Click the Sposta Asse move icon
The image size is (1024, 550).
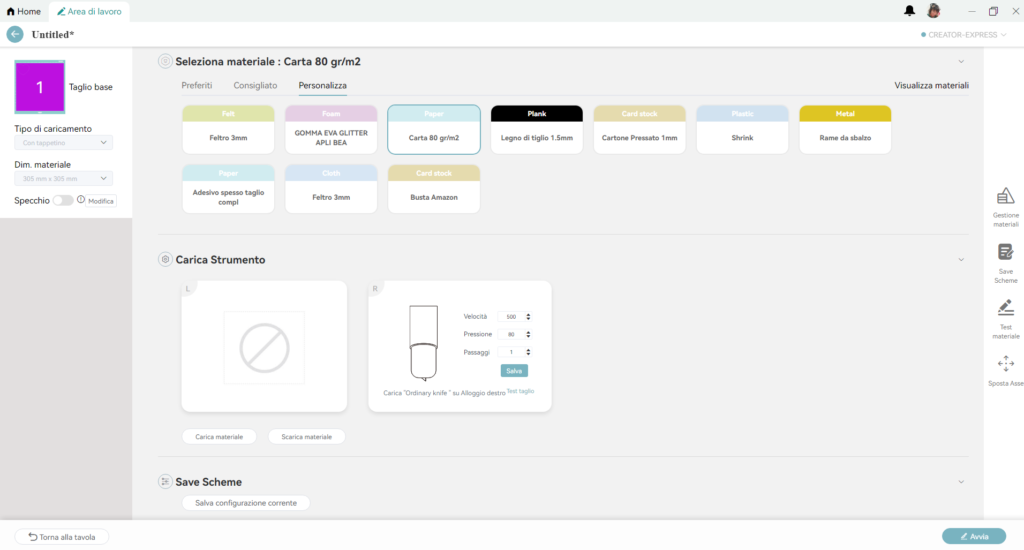tap(1005, 364)
